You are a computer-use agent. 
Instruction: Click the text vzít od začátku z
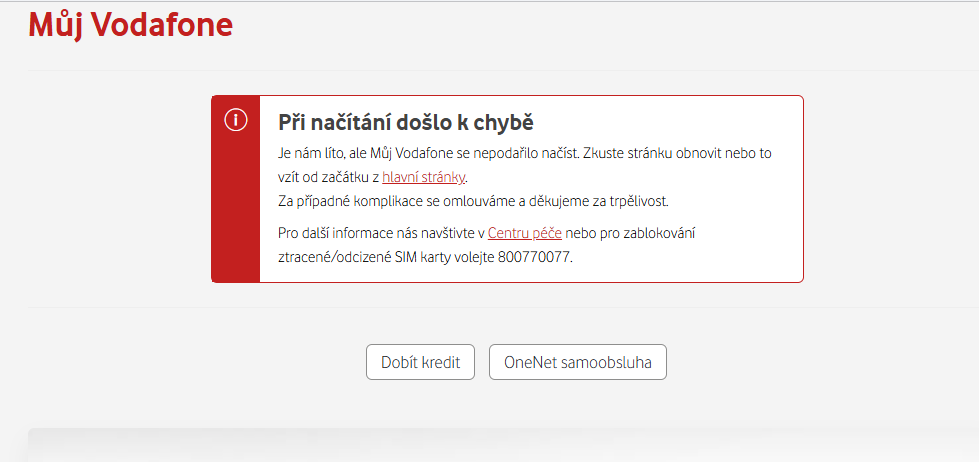coord(328,177)
